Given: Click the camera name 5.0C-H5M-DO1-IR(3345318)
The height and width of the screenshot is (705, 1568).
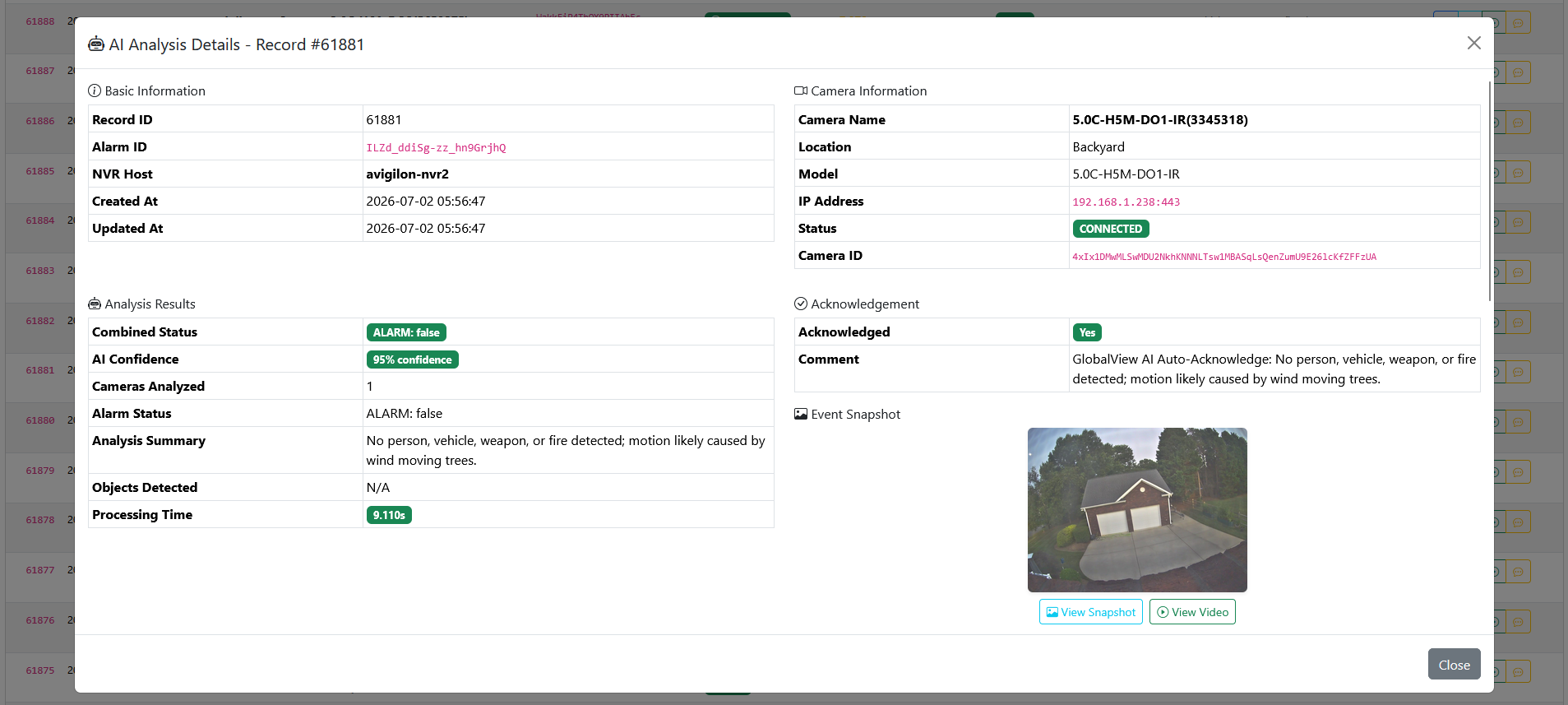Looking at the screenshot, I should click(1160, 119).
